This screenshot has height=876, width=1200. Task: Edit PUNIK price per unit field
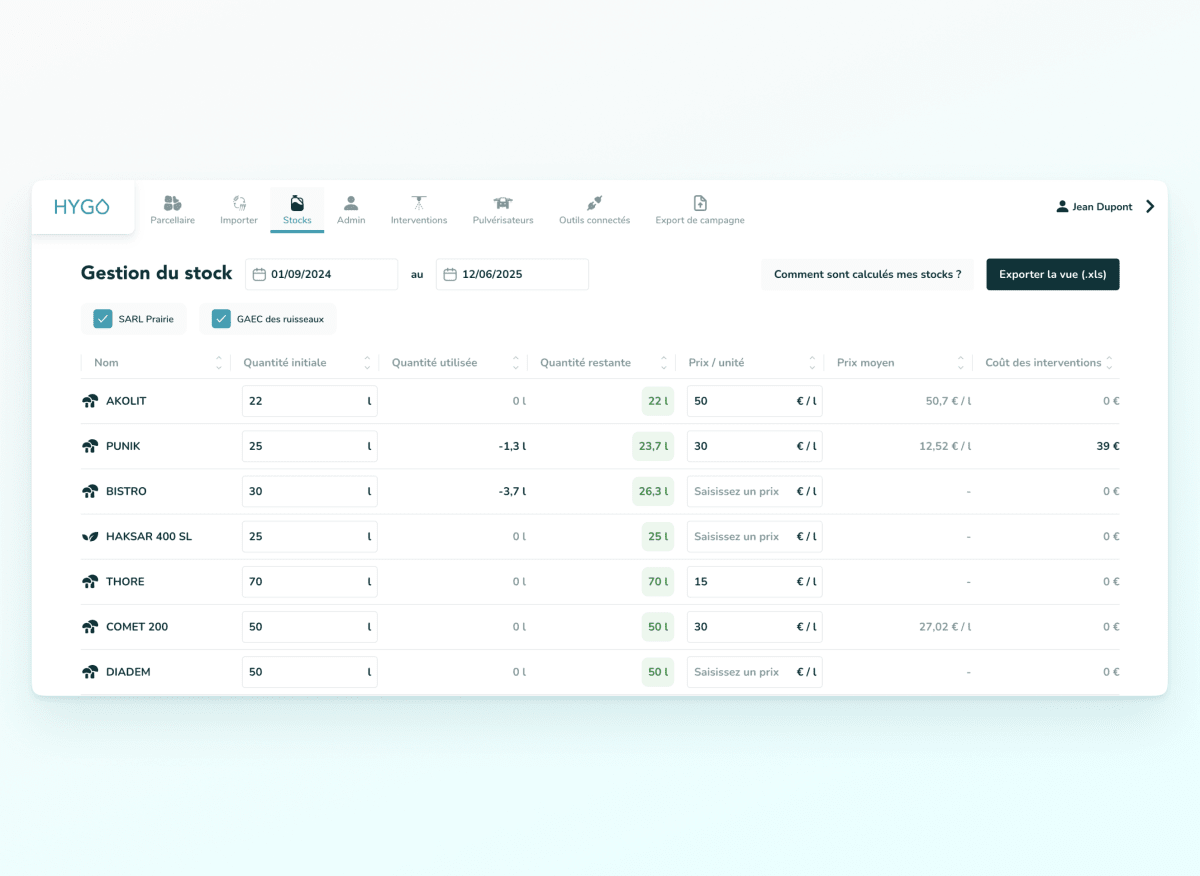(x=754, y=446)
